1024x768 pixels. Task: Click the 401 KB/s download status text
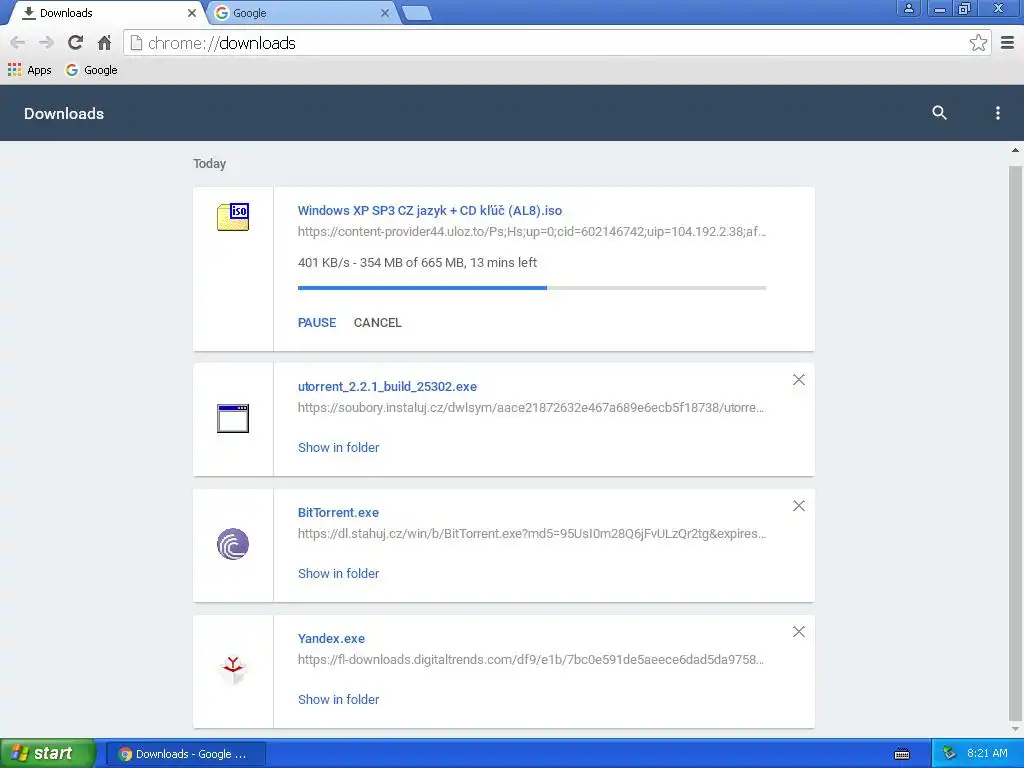(417, 263)
